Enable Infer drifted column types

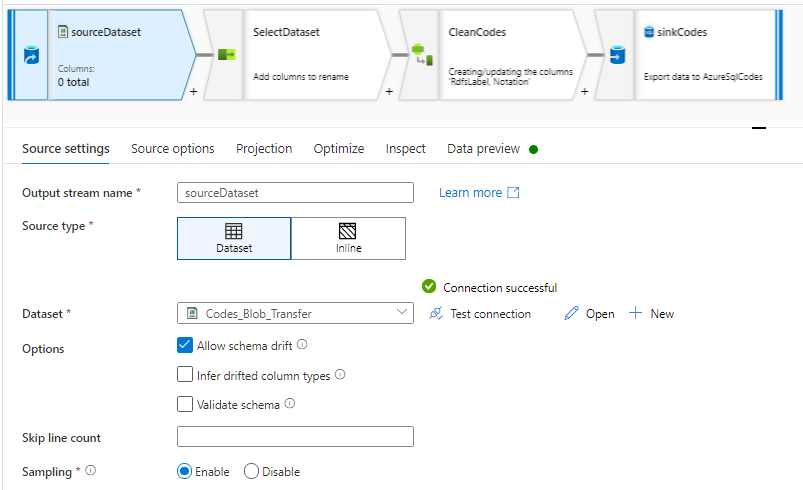pos(184,375)
